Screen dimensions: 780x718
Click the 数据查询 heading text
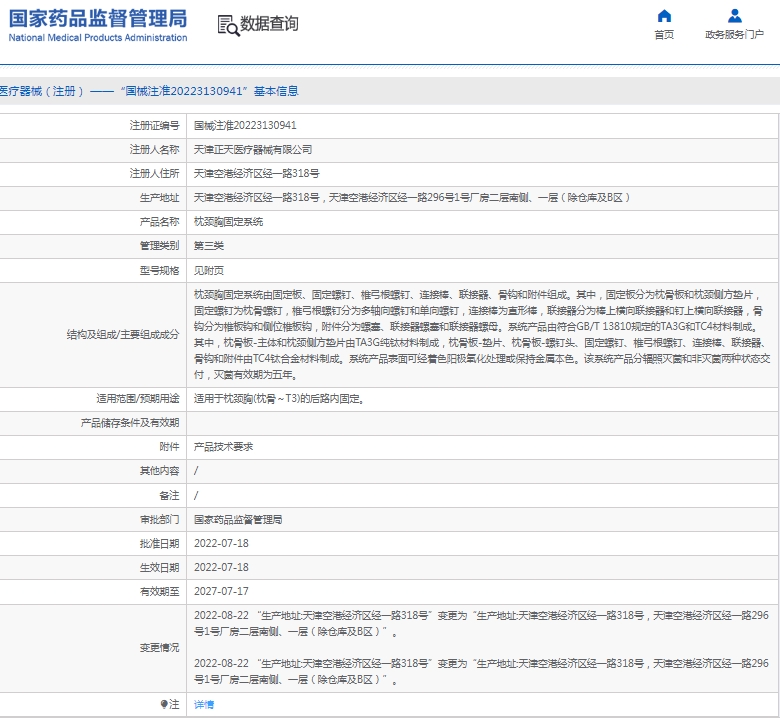[269, 23]
